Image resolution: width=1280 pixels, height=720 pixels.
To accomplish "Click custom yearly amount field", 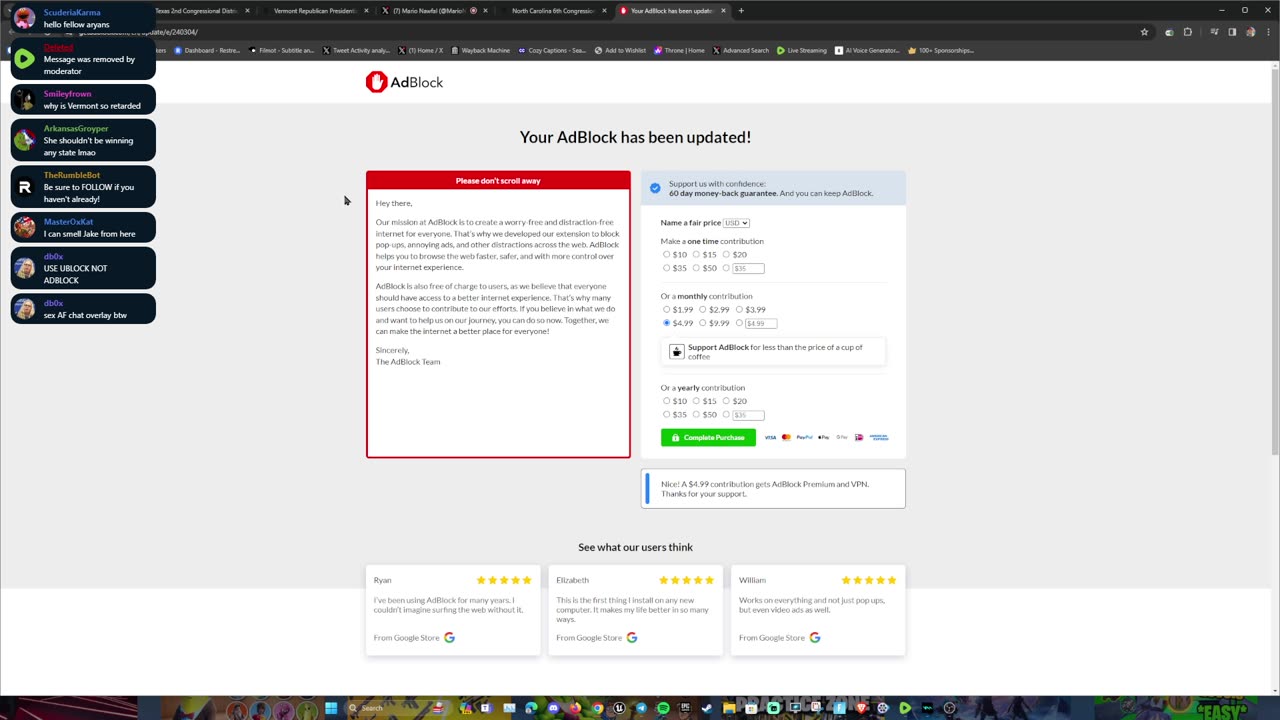I will point(748,415).
